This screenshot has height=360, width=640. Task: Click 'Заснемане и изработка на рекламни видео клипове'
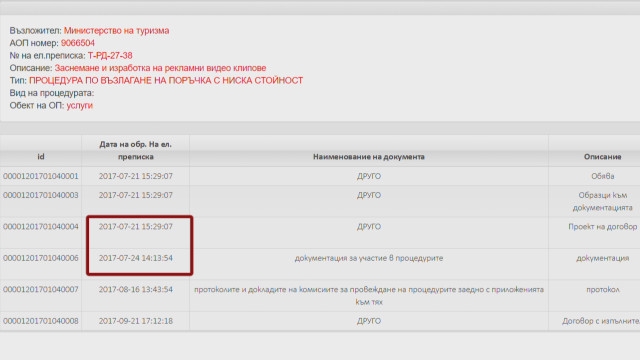point(160,68)
